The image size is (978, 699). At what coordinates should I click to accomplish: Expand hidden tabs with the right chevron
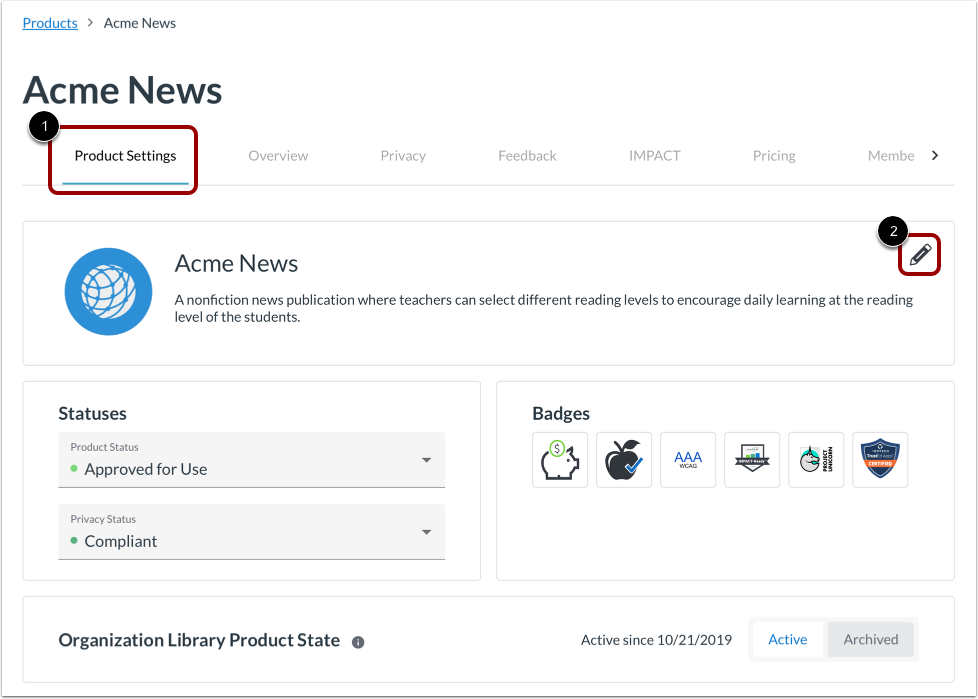[x=935, y=155]
